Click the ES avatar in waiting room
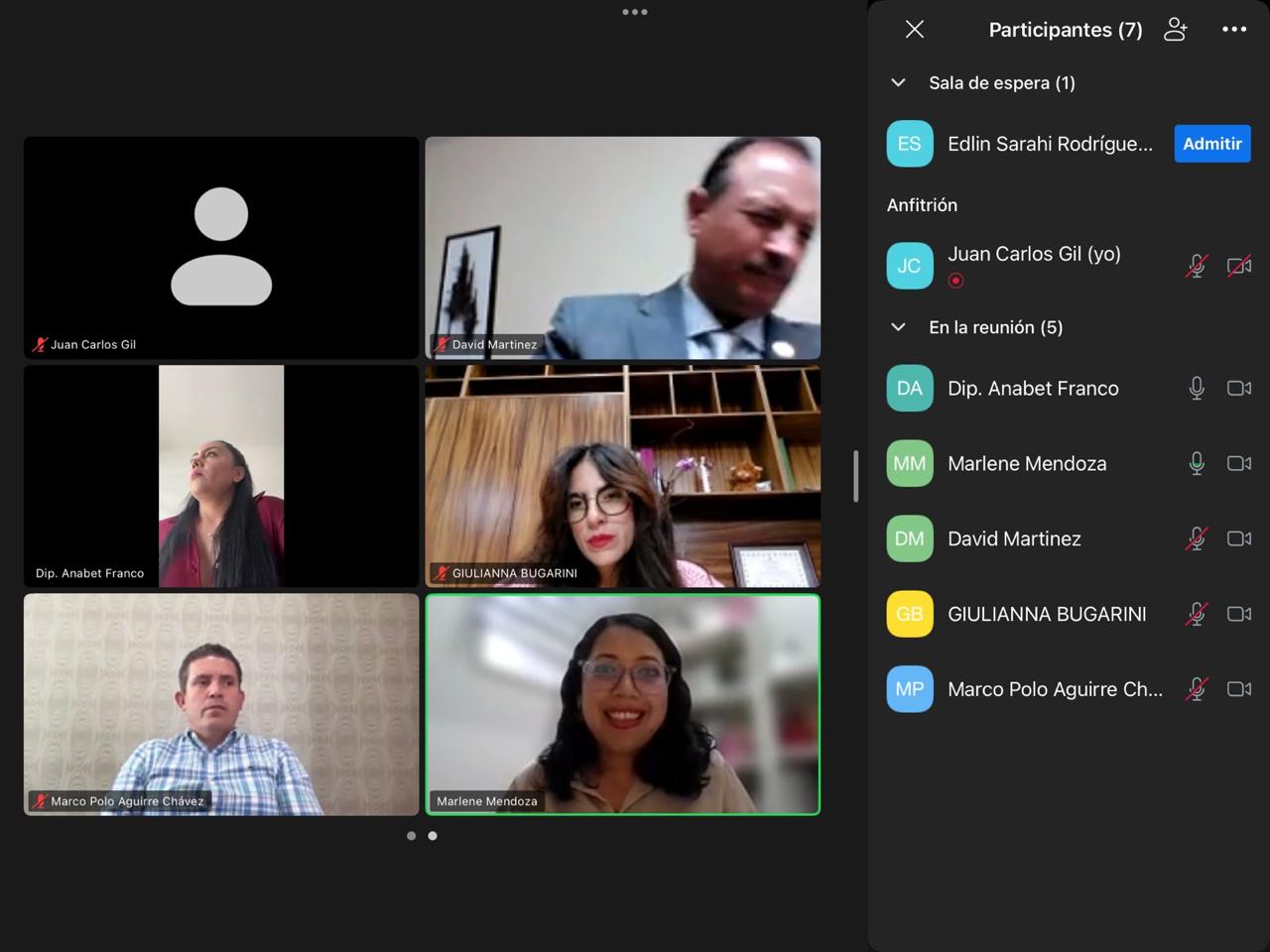The width and height of the screenshot is (1270, 952). click(x=910, y=144)
